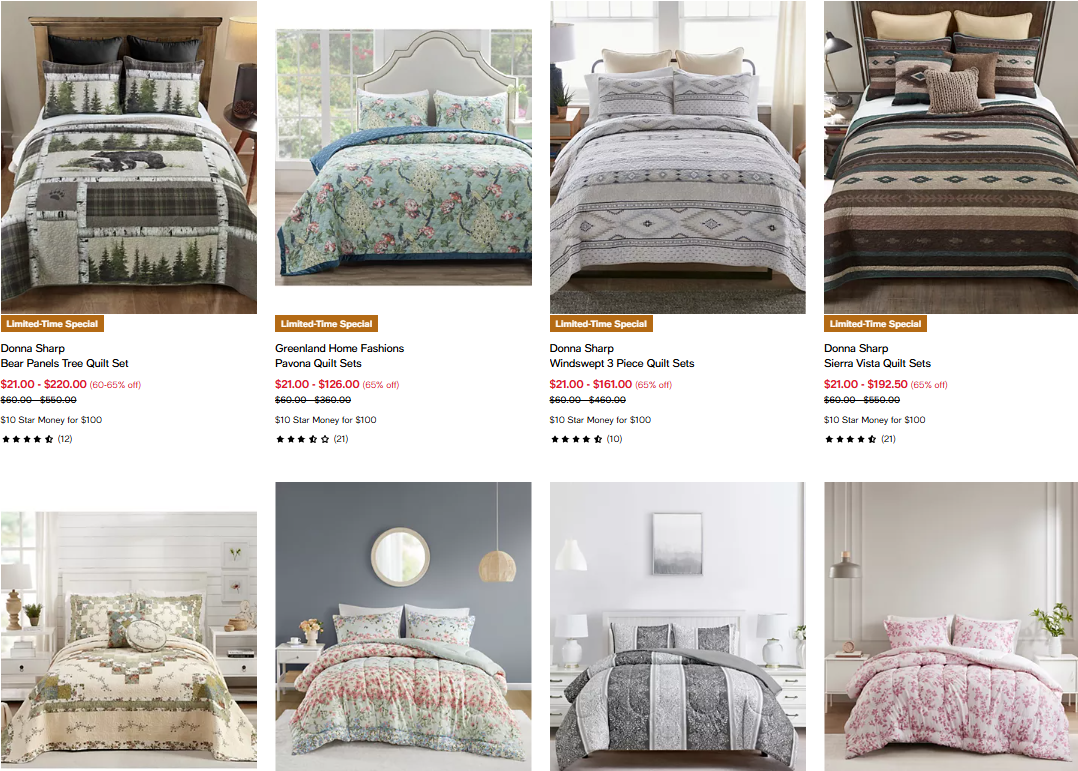Click Limited-Time Special badge on Sierra Vista
This screenshot has height=771, width=1078.
[x=875, y=324]
